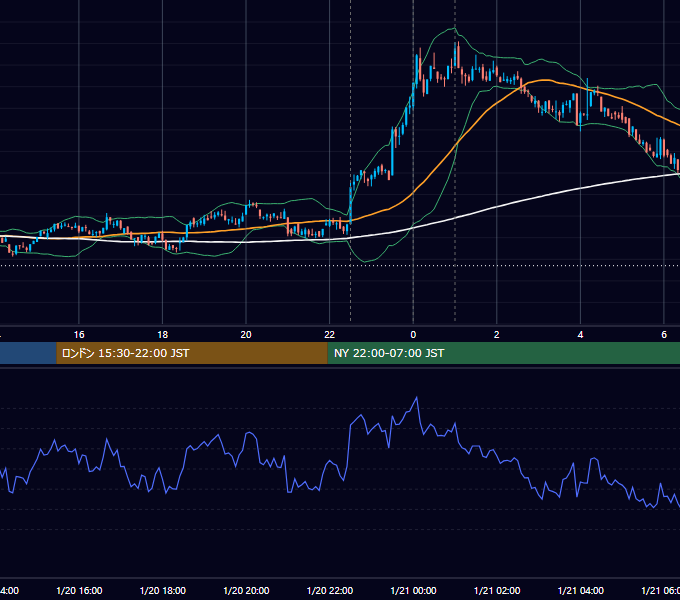Click the blue session bar before ロンドン
Image resolution: width=680 pixels, height=600 pixels.
[28, 353]
